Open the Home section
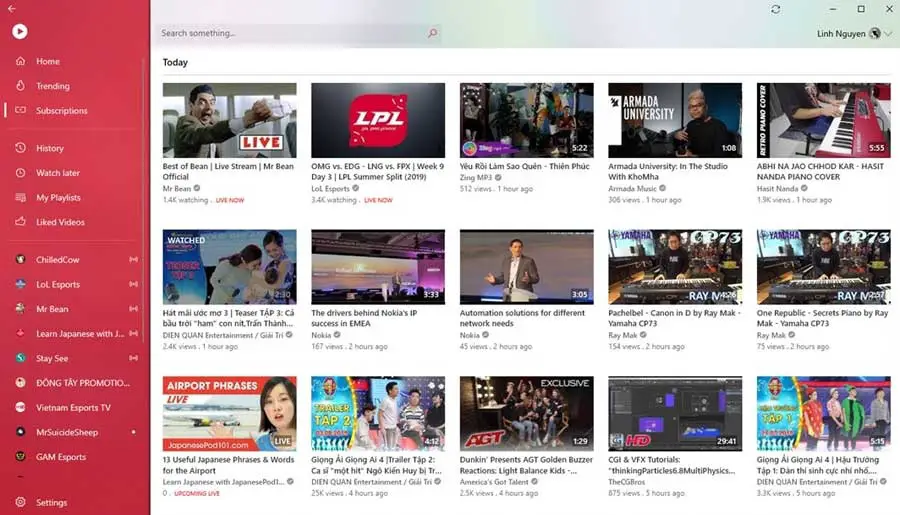The image size is (900, 515). [48, 61]
